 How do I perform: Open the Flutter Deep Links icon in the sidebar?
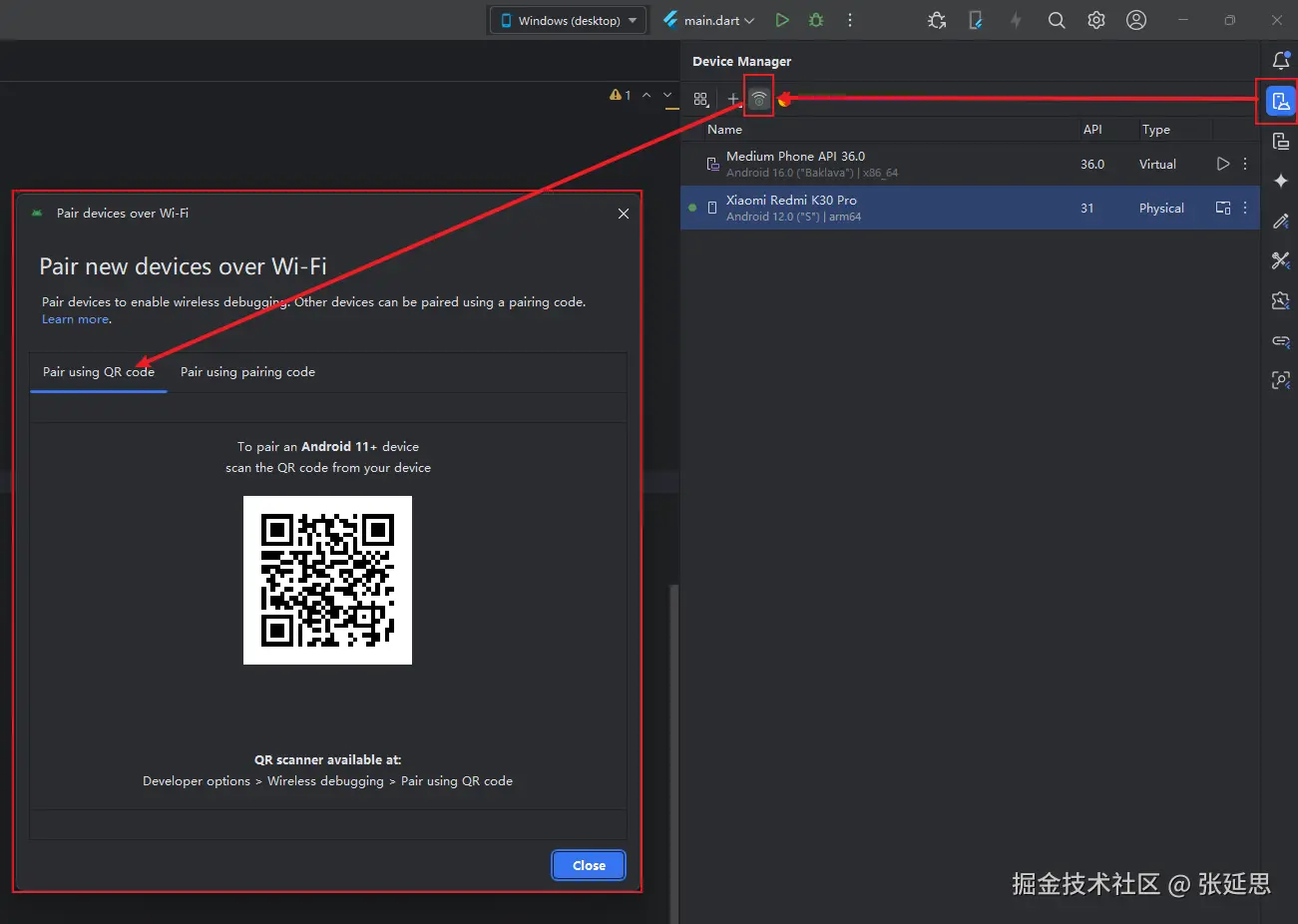pos(1281,340)
